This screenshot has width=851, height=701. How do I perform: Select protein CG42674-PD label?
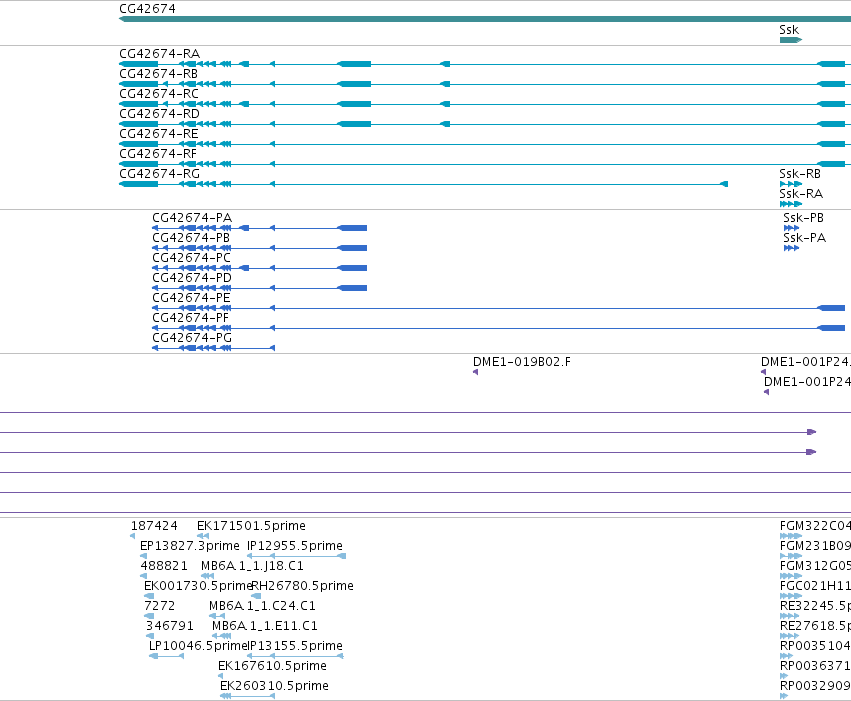click(192, 278)
